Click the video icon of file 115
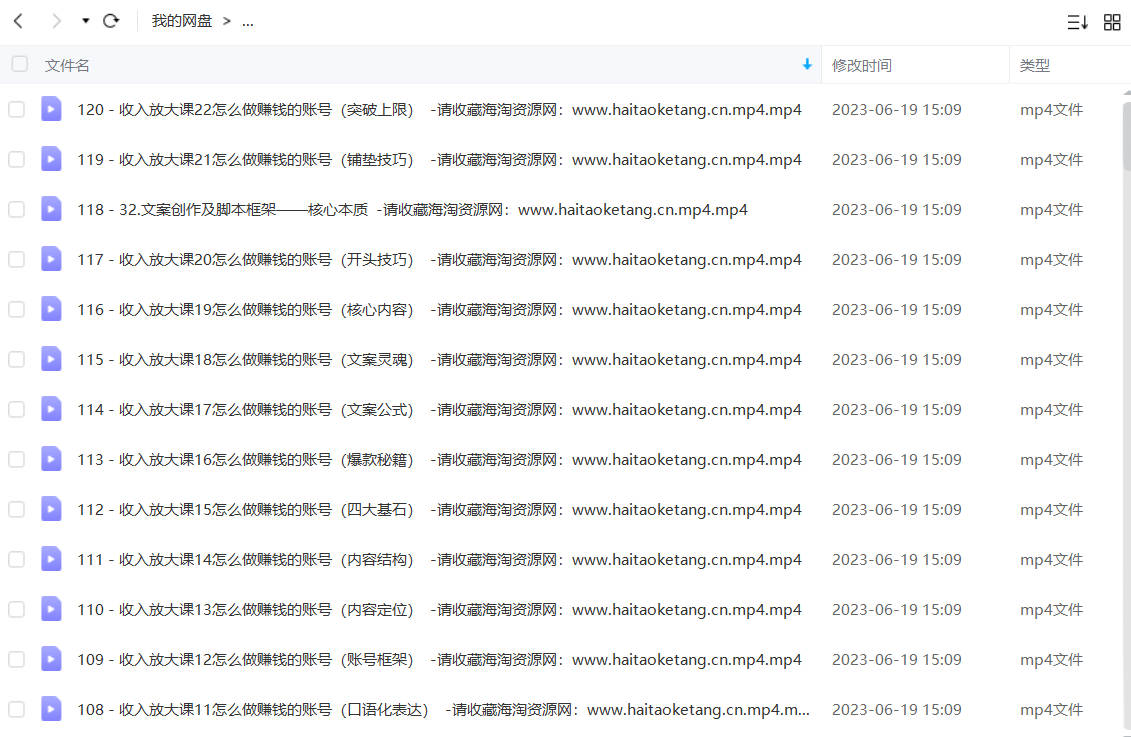1131x737 pixels. 51,359
